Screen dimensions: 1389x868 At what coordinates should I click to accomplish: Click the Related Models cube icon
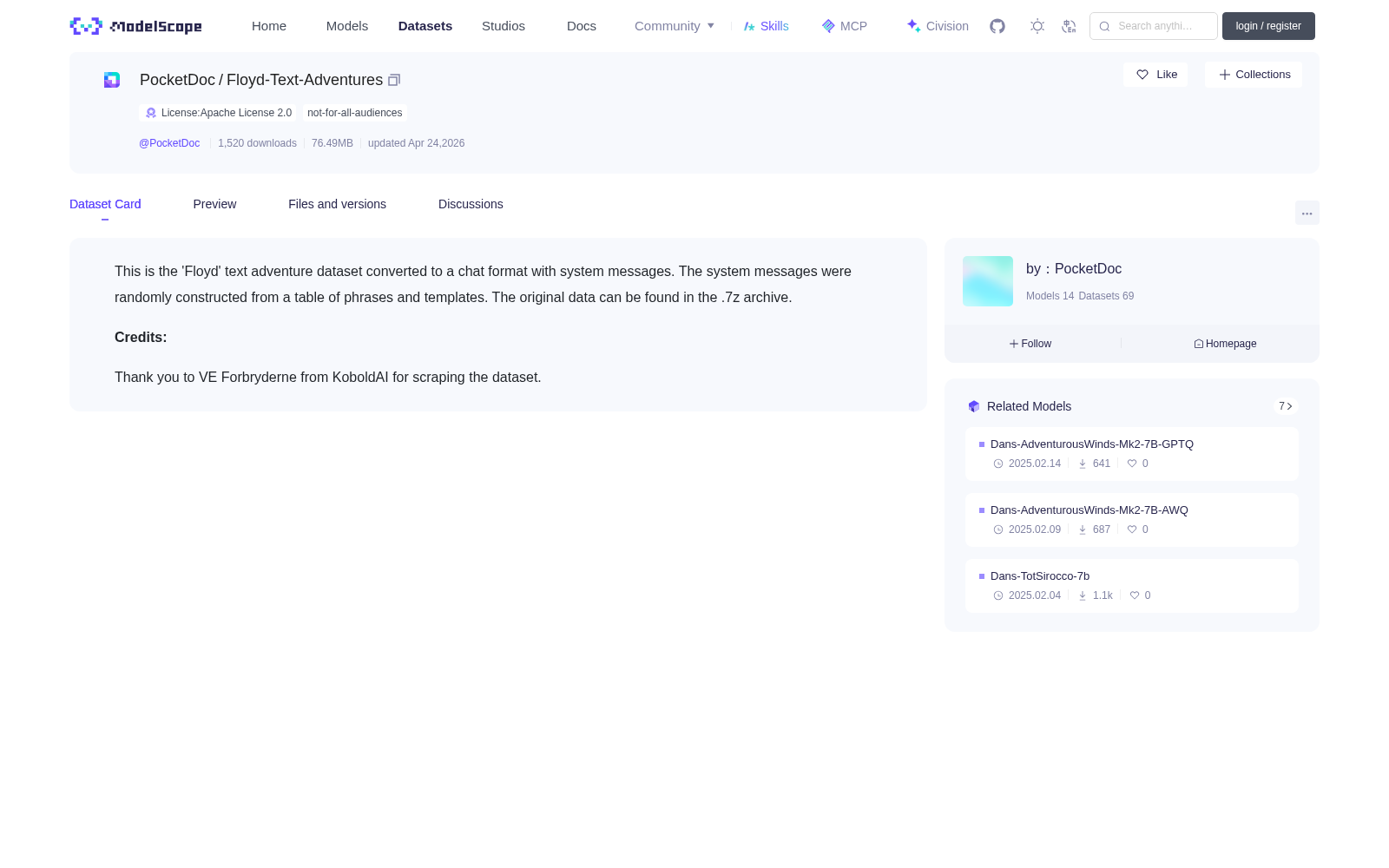click(x=974, y=406)
